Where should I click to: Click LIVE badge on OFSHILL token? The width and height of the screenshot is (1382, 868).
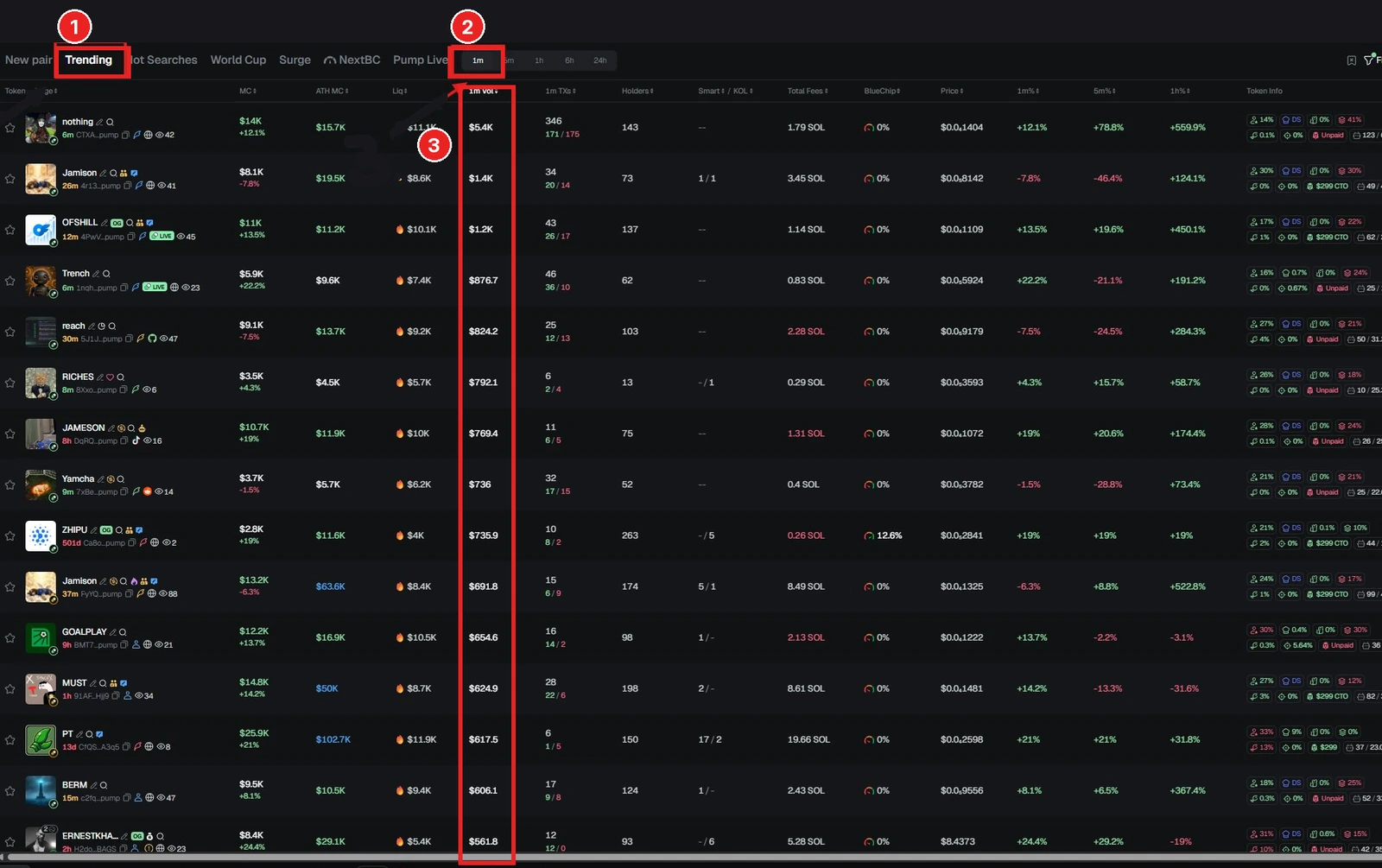click(x=162, y=236)
